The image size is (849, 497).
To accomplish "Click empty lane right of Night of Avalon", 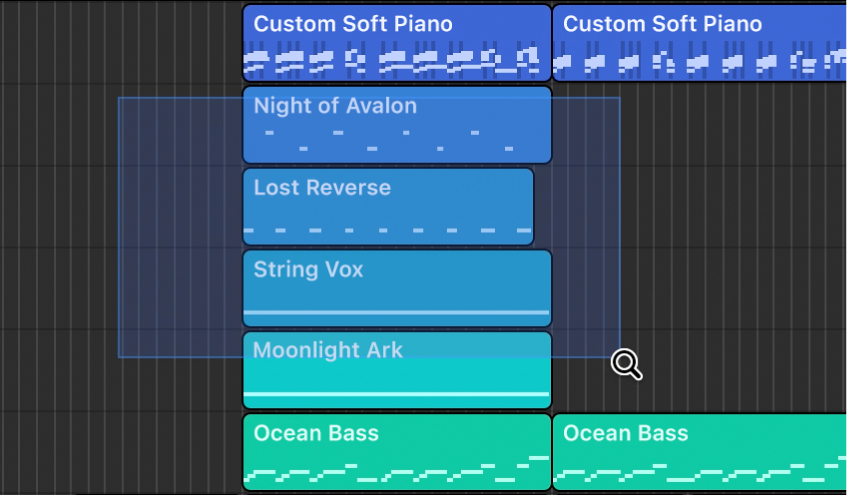I will pyautogui.click(x=700, y=125).
